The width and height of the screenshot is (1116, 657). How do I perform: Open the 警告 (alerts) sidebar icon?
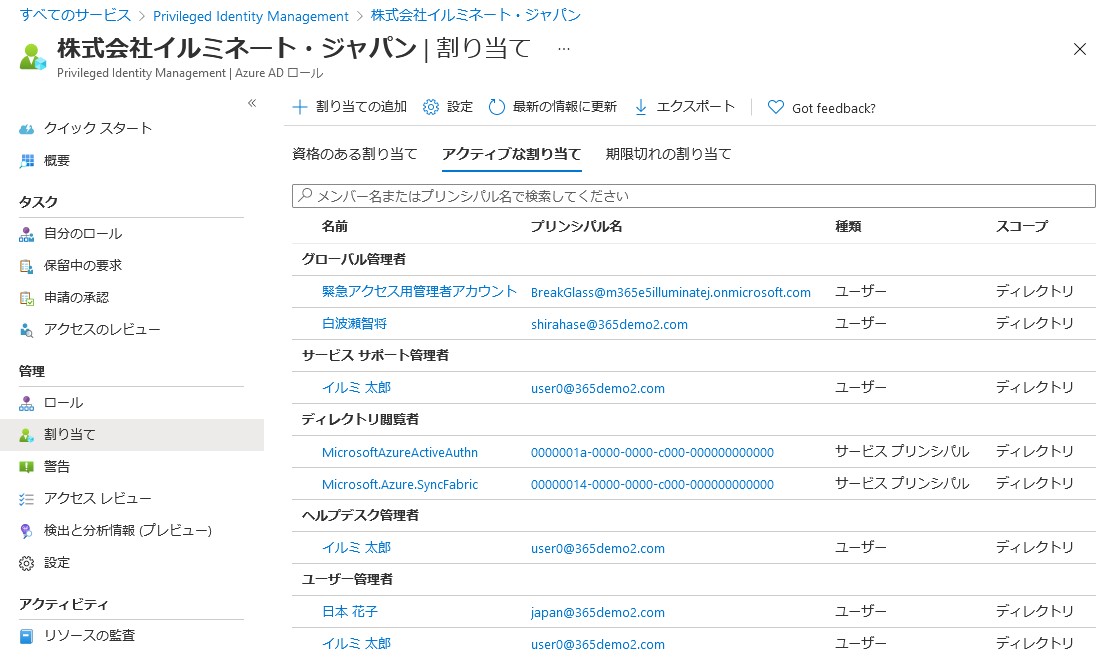26,466
